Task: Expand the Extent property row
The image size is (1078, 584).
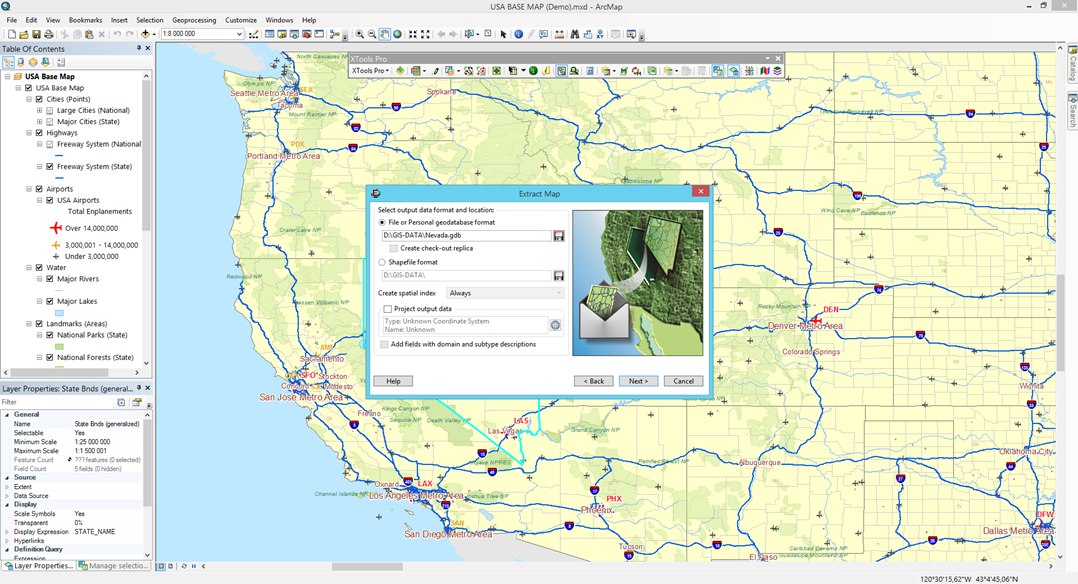Action: coord(8,487)
